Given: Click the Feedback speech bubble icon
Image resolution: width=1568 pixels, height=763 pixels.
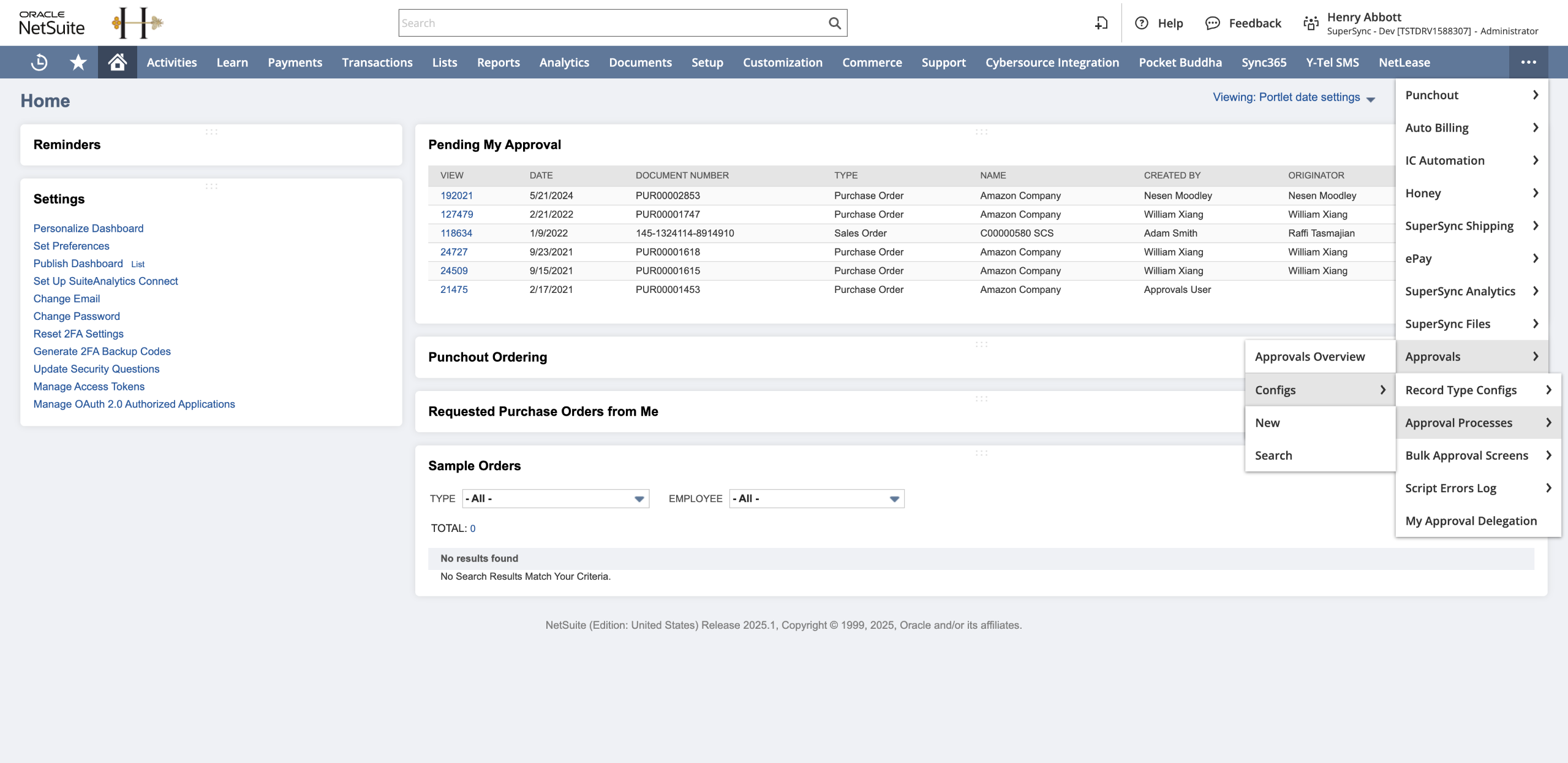Looking at the screenshot, I should point(1212,23).
